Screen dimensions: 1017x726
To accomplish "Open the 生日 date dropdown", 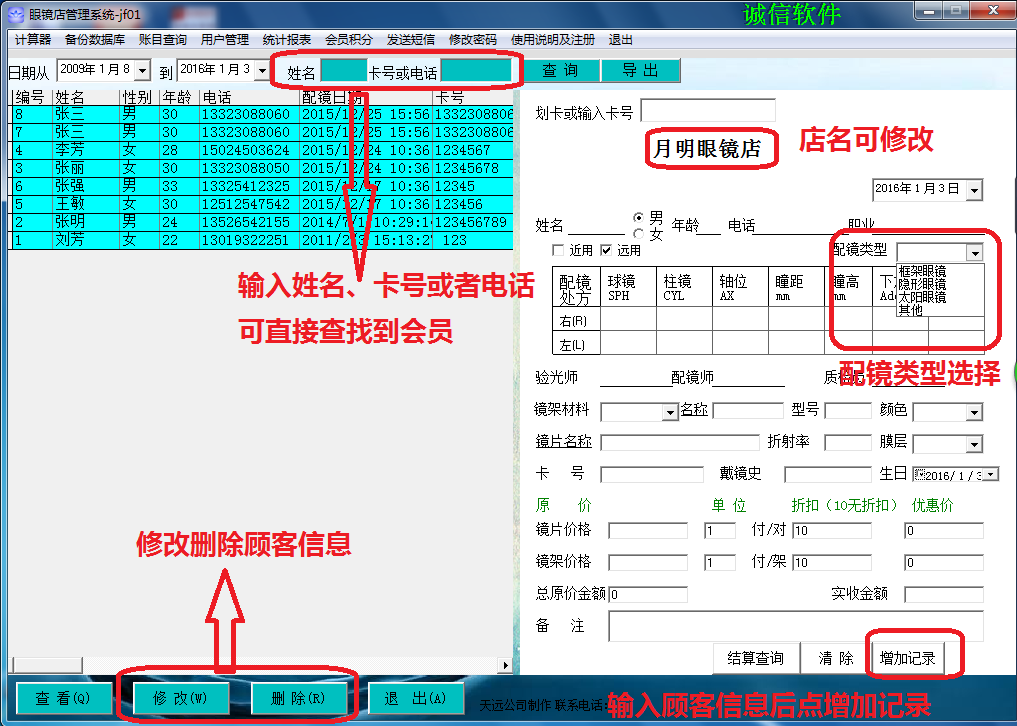I will point(990,475).
